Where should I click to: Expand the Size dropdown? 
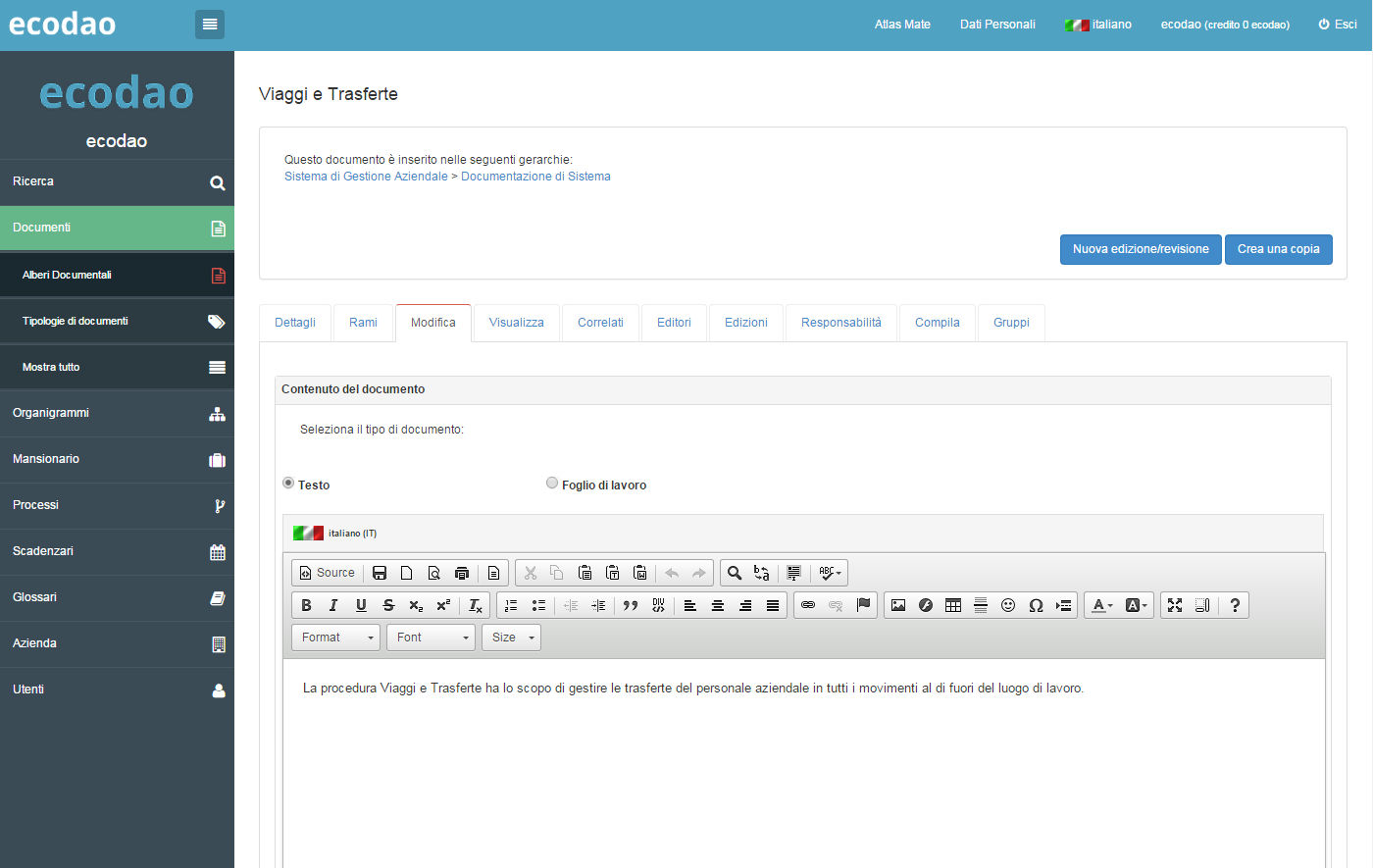(x=511, y=638)
